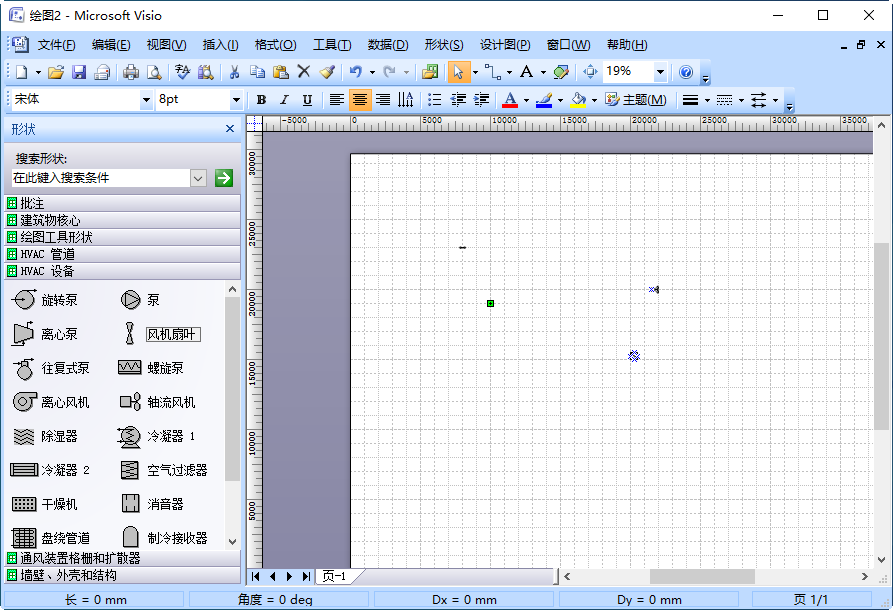This screenshot has height=610, width=893.
Task: Select the 旋转泵 shape
Action: coord(44,300)
